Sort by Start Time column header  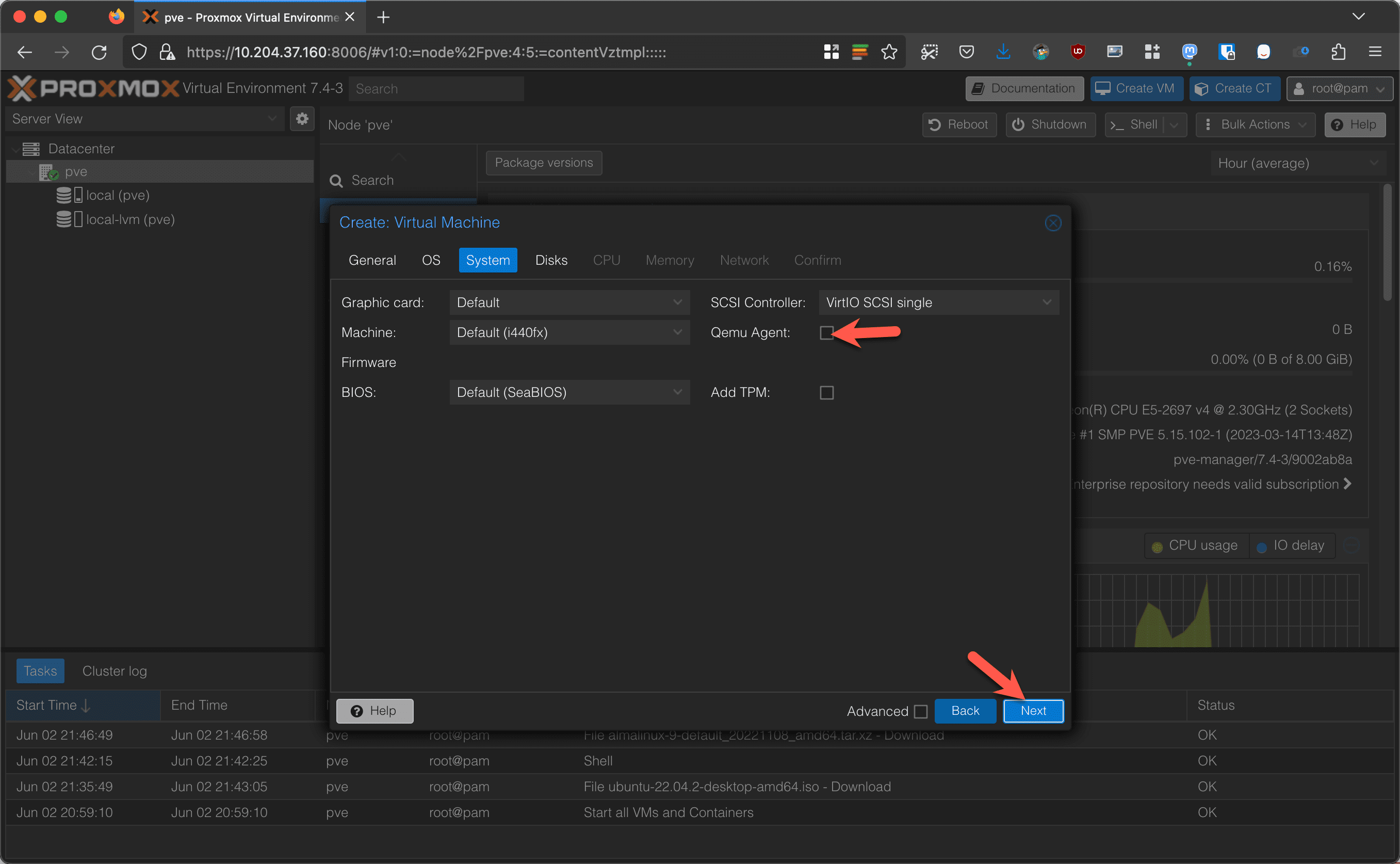point(82,705)
